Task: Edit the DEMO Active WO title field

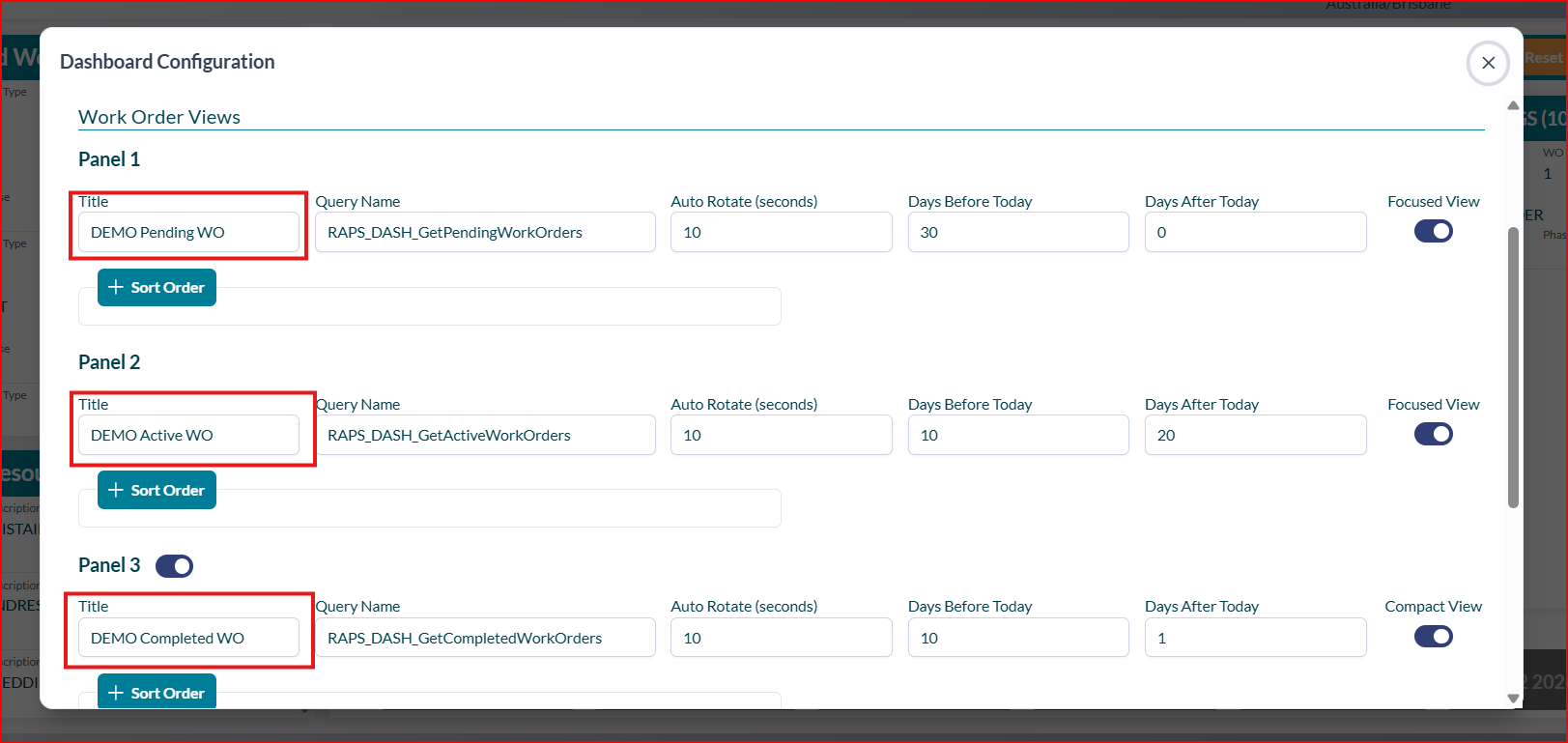Action: (x=188, y=436)
